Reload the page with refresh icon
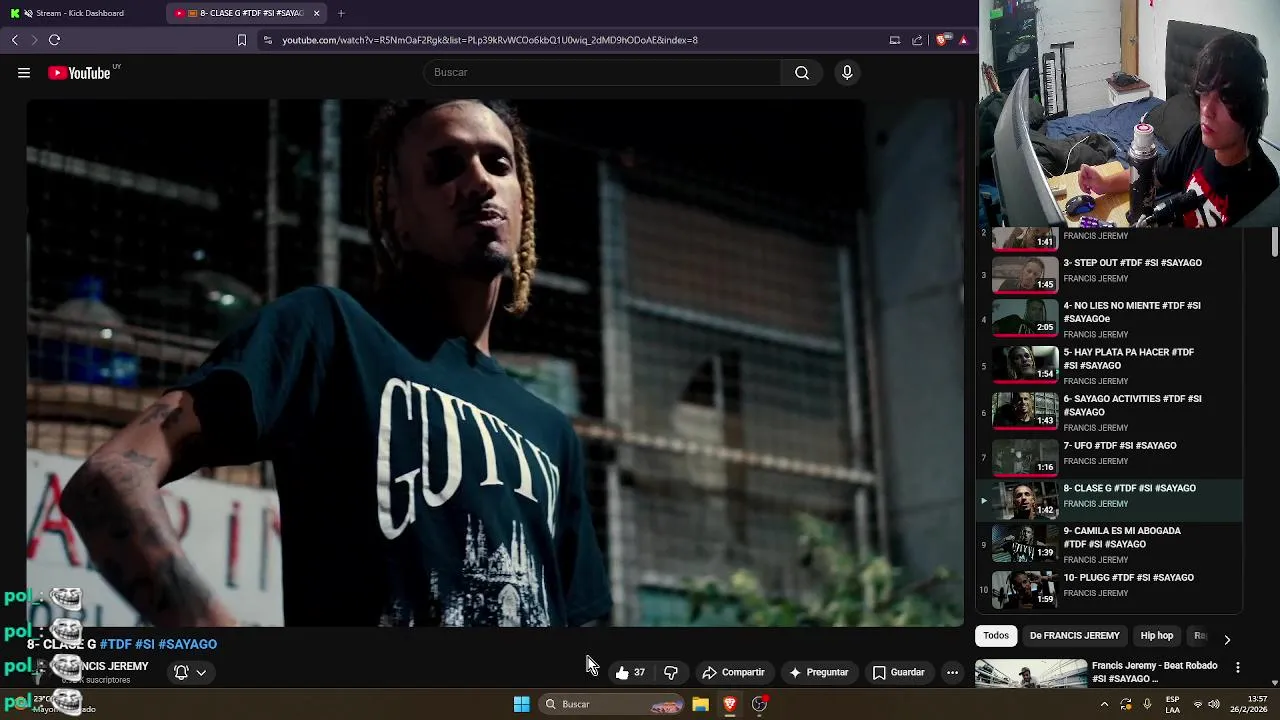Image resolution: width=1280 pixels, height=720 pixels. (x=54, y=40)
